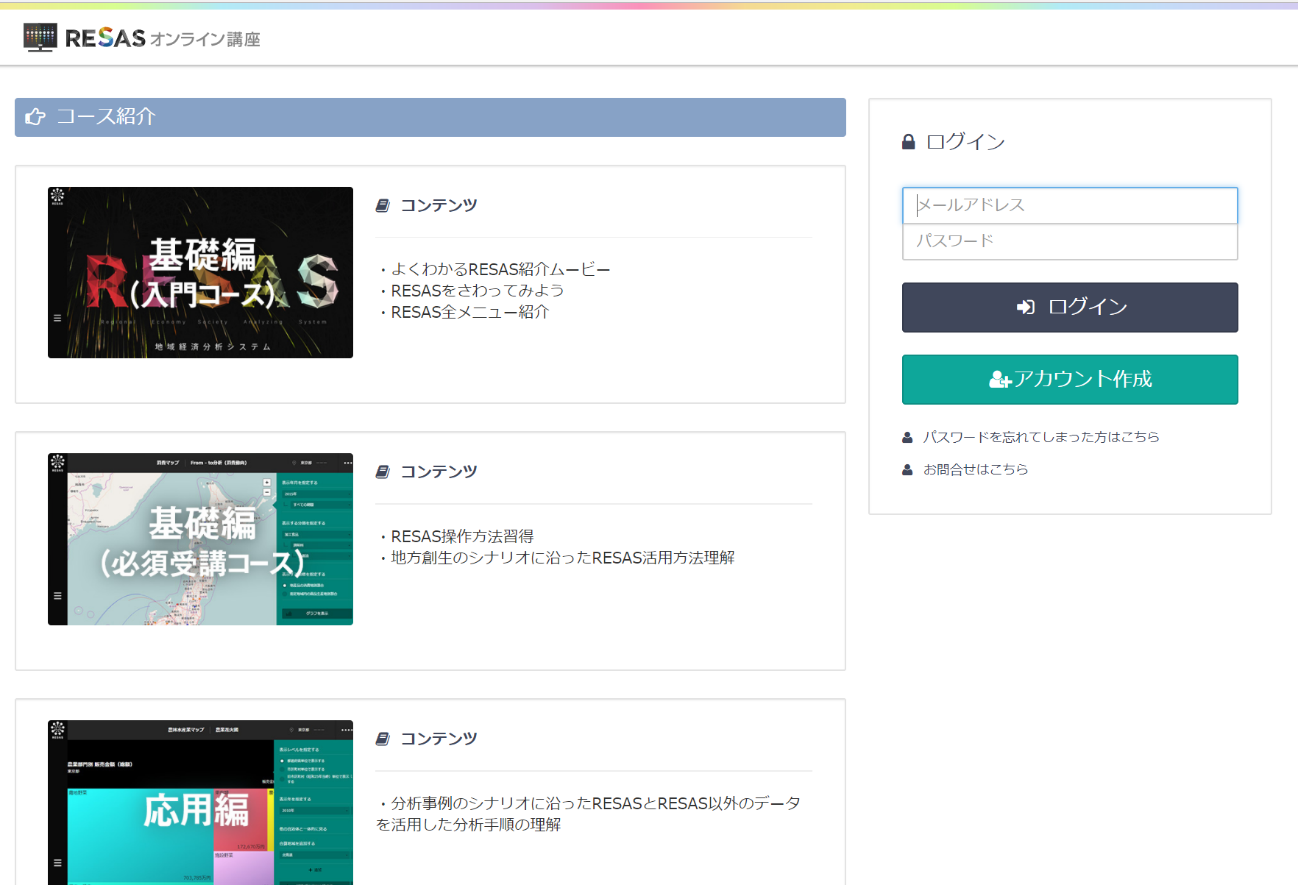Click the RESAS logo on the 応用編 thumbnail
This screenshot has width=1298, height=885.
point(57,731)
